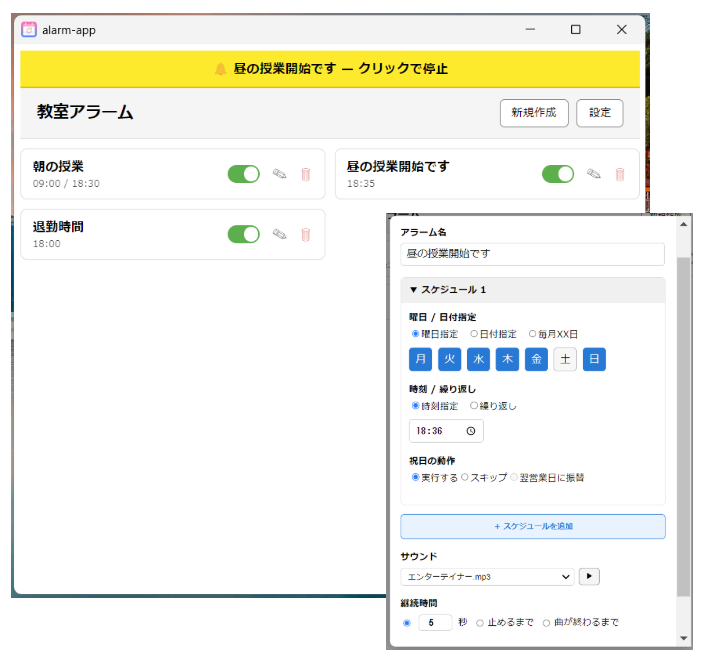The image size is (702, 662).
Task: Click the alarm-app title bar icon
Action: [x=29, y=30]
